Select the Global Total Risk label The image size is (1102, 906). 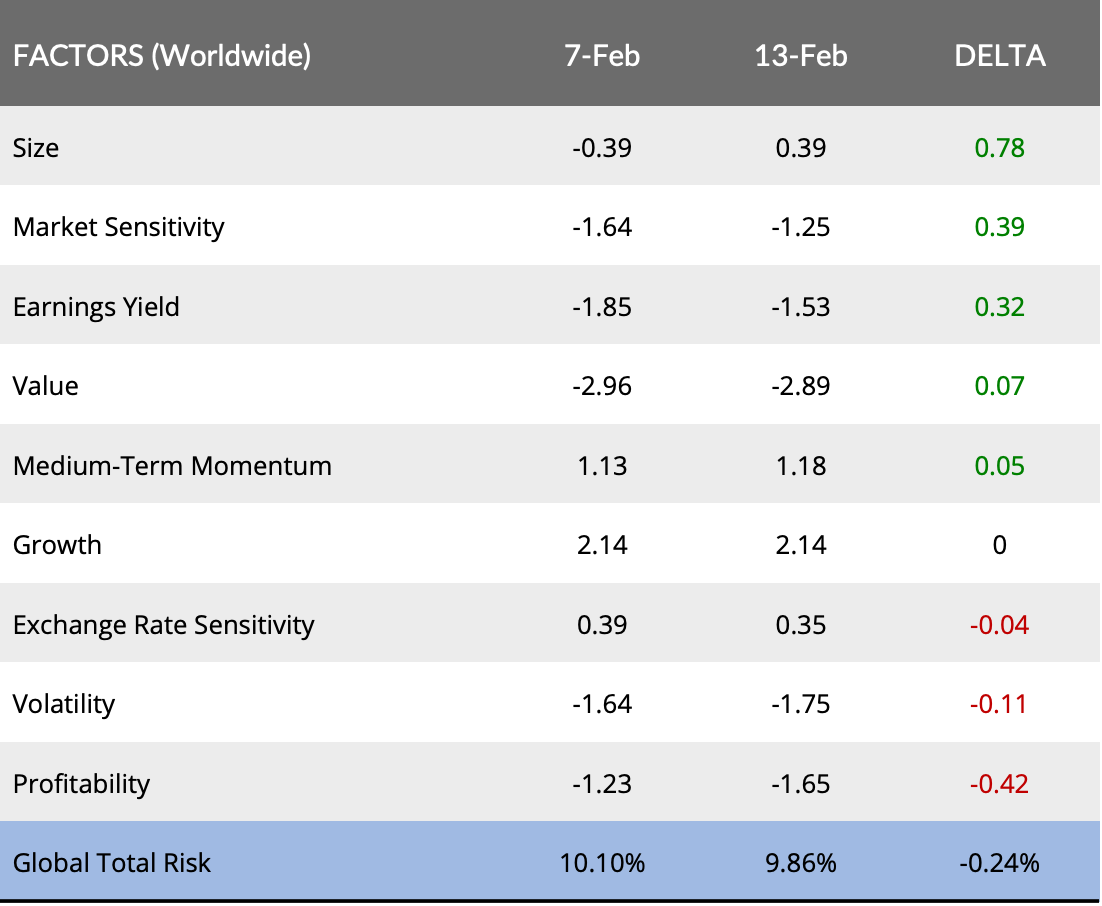[112, 862]
